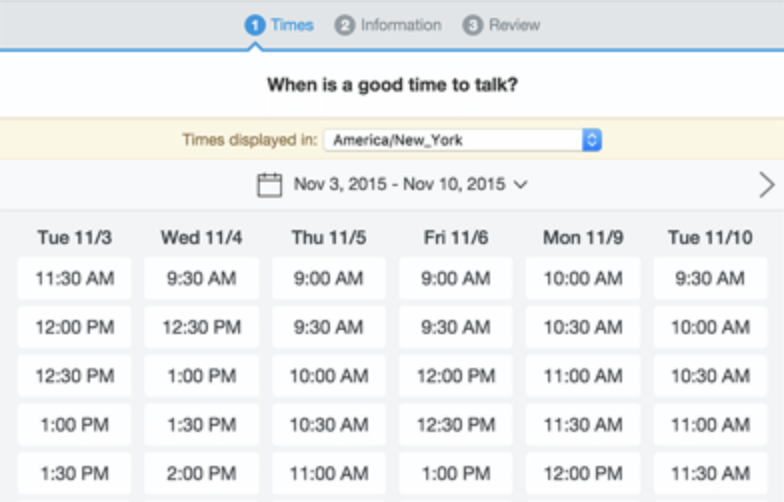The height and width of the screenshot is (502, 784).
Task: Select 11:30 AM slot on Tue 11/3
Action: (74, 278)
